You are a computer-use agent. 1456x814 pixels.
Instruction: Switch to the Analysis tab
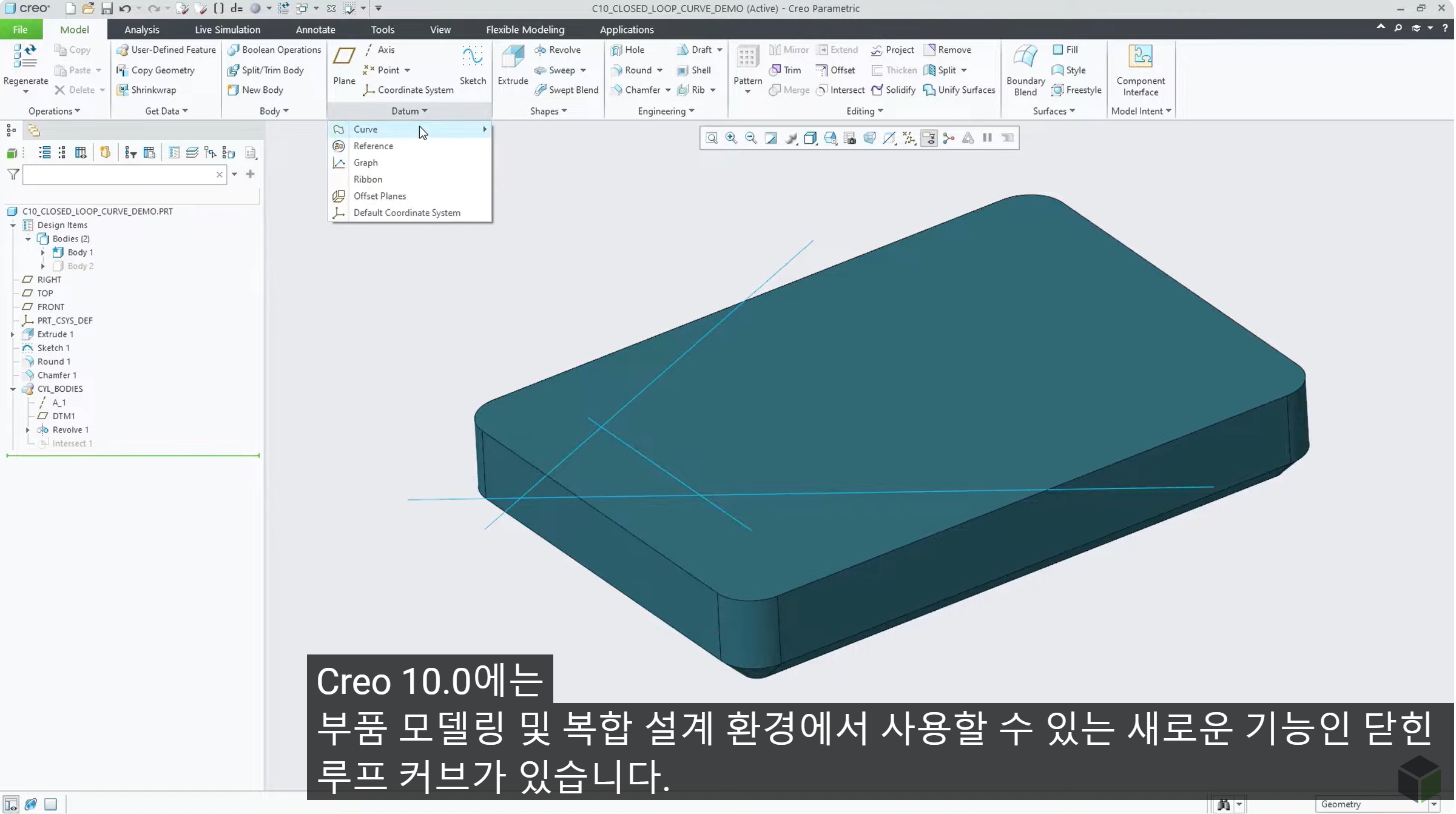pos(141,30)
